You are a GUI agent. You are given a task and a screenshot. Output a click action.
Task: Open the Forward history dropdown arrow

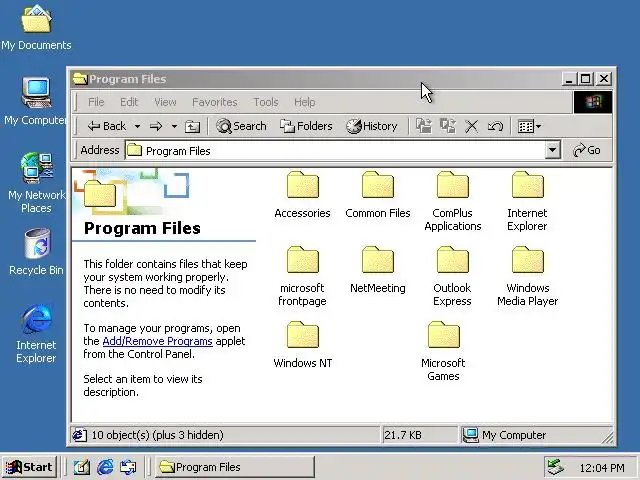coord(174,127)
